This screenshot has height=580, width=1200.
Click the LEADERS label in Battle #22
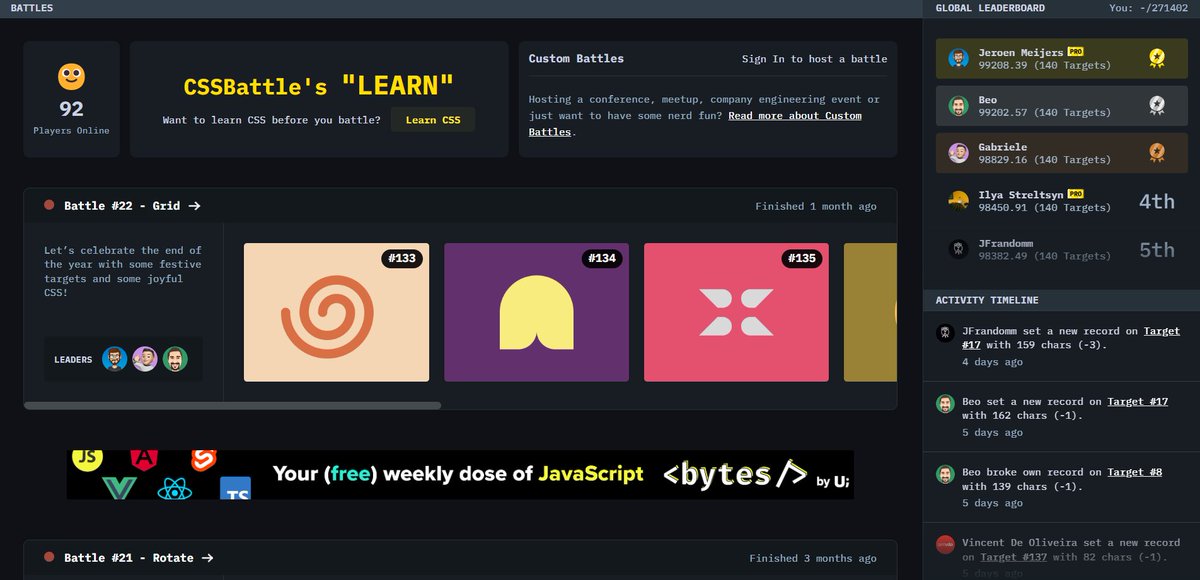point(73,360)
